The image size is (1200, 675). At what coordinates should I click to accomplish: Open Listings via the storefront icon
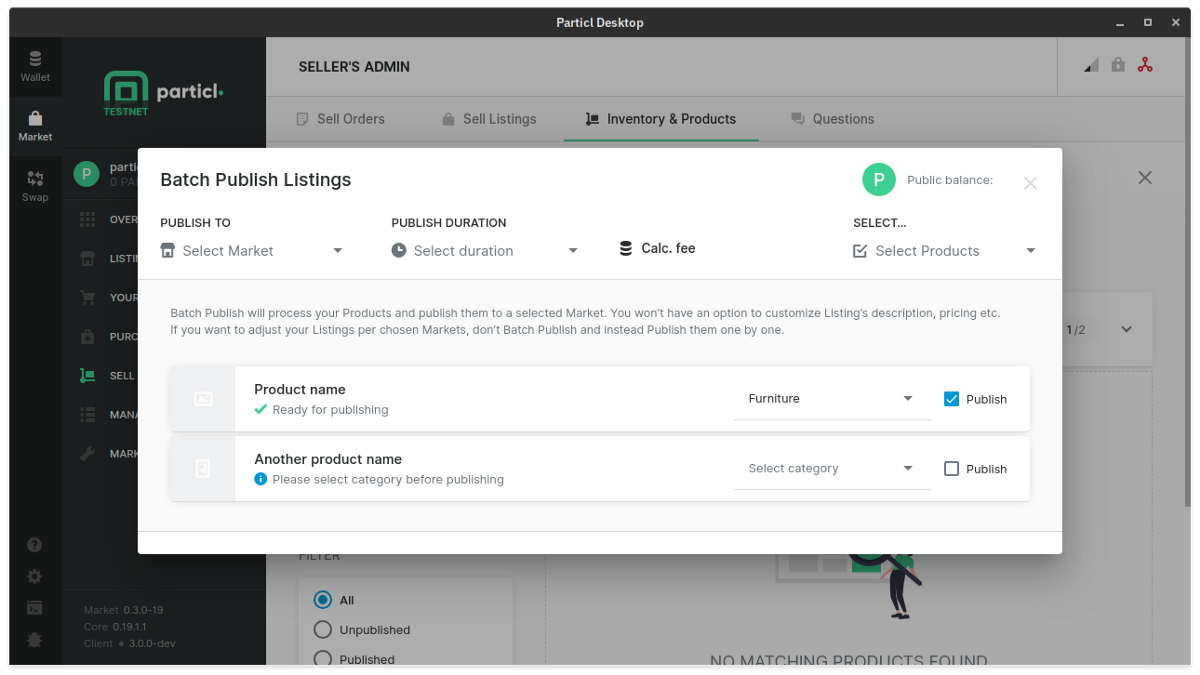[x=88, y=258]
